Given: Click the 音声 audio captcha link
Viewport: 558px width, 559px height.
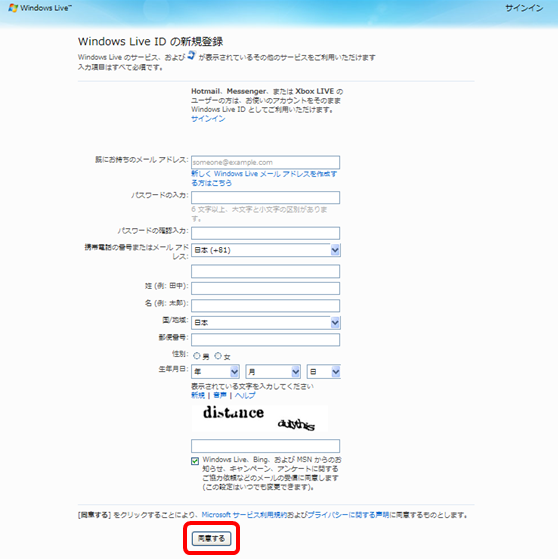Looking at the screenshot, I should click(220, 395).
